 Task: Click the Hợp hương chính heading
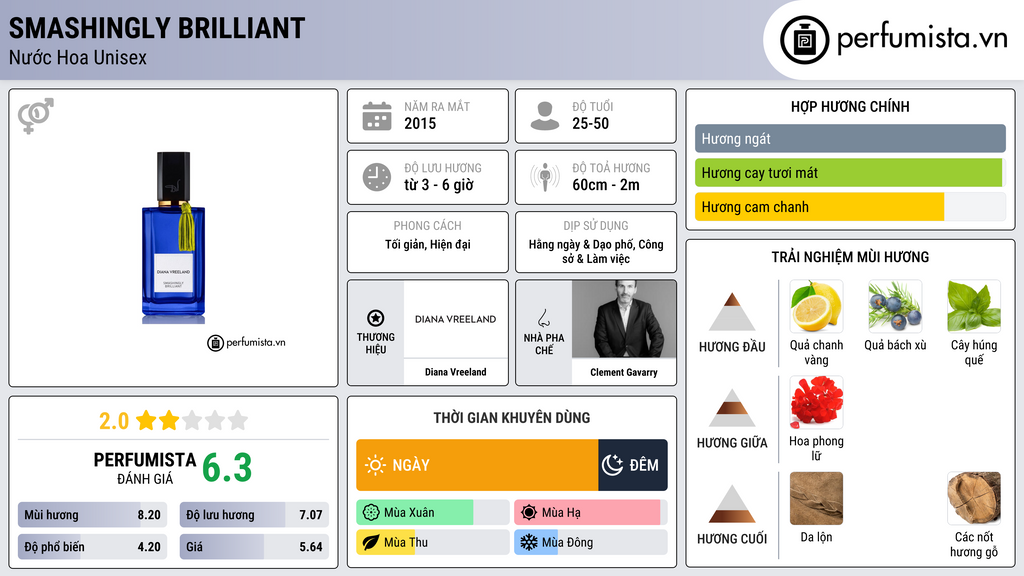pyautogui.click(x=850, y=106)
